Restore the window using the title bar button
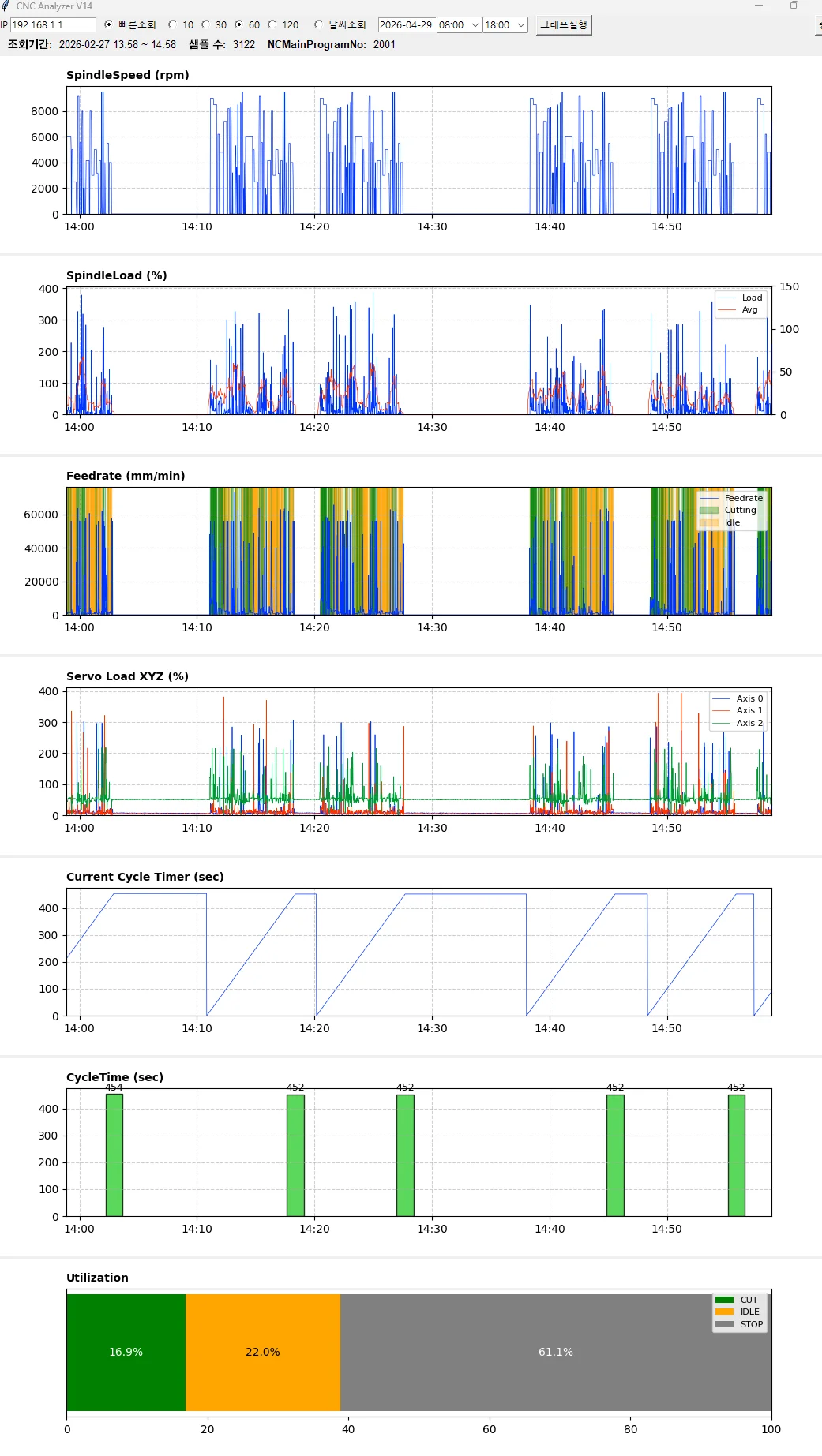Image resolution: width=822 pixels, height=1456 pixels. tap(794, 6)
